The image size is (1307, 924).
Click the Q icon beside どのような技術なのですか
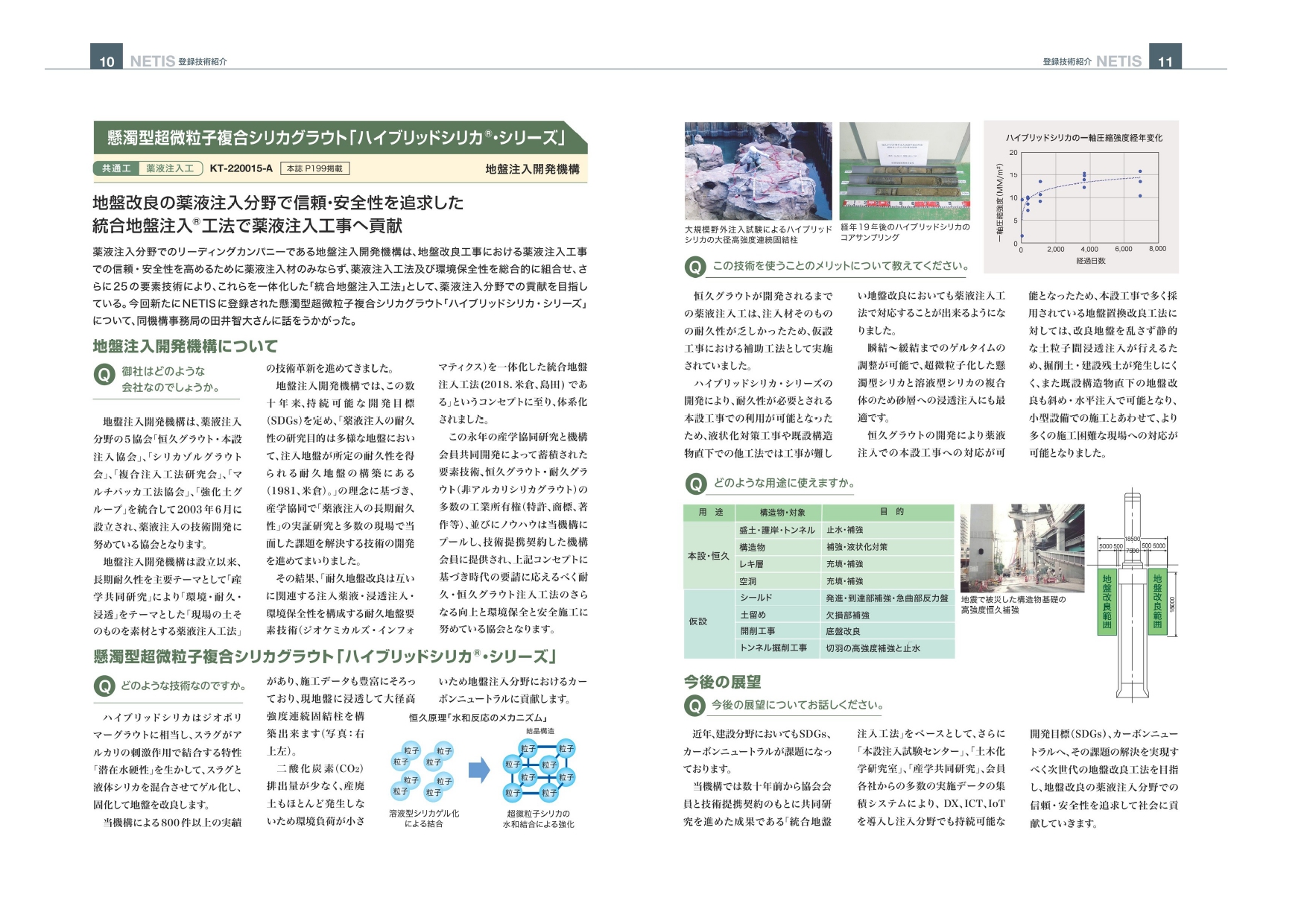104,686
